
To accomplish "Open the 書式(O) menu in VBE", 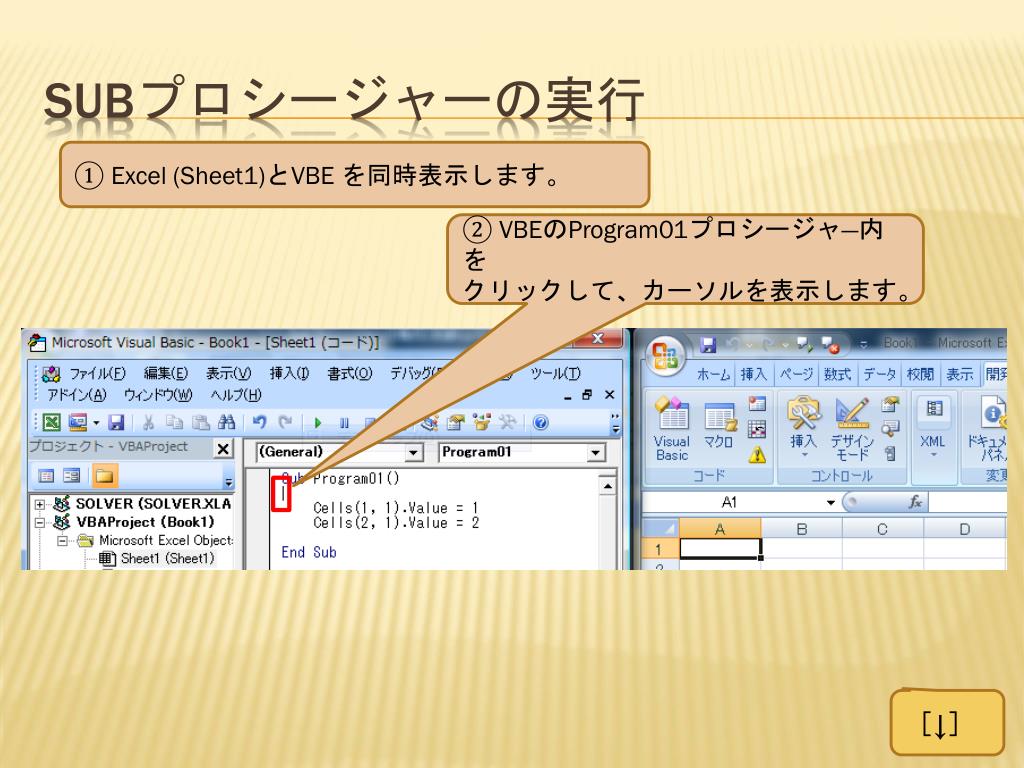I will (x=349, y=374).
